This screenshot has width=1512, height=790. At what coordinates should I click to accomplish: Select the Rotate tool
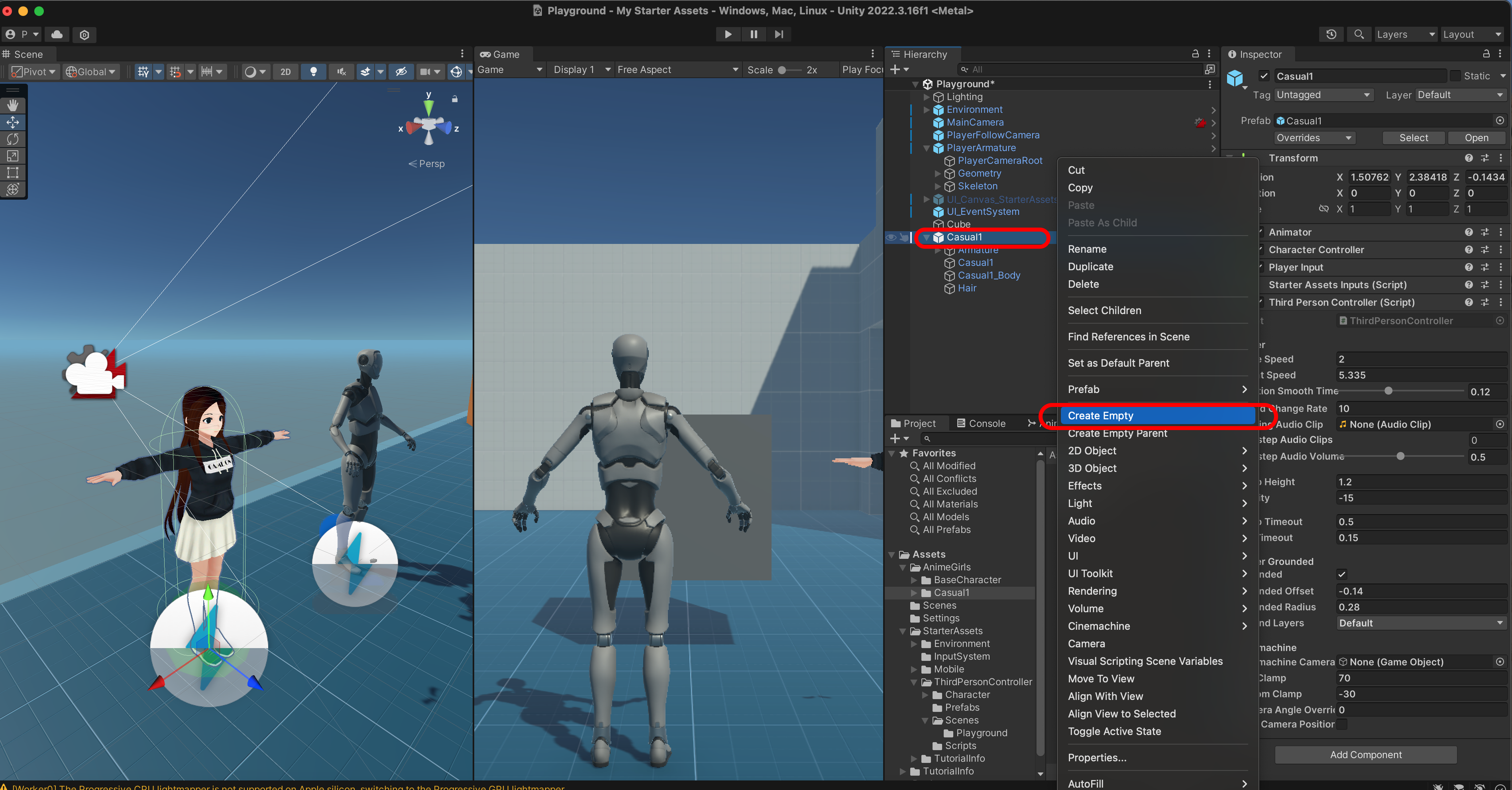tap(13, 139)
